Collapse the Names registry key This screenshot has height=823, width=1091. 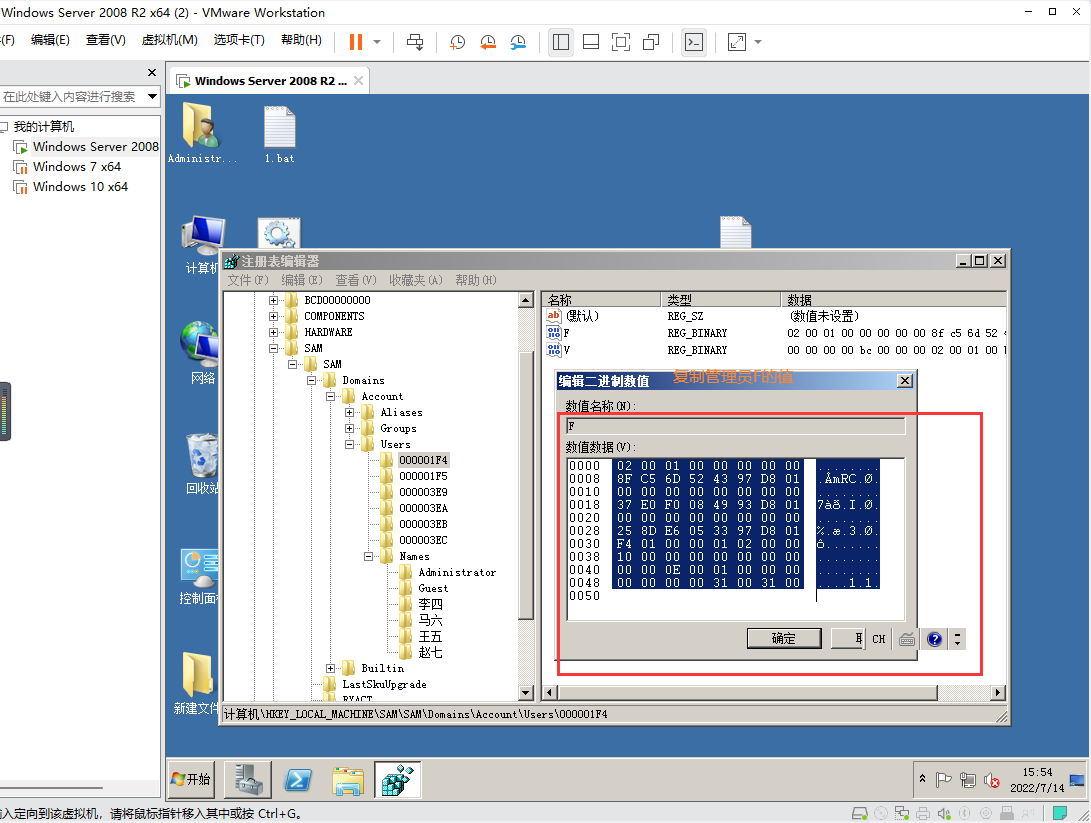tap(368, 557)
